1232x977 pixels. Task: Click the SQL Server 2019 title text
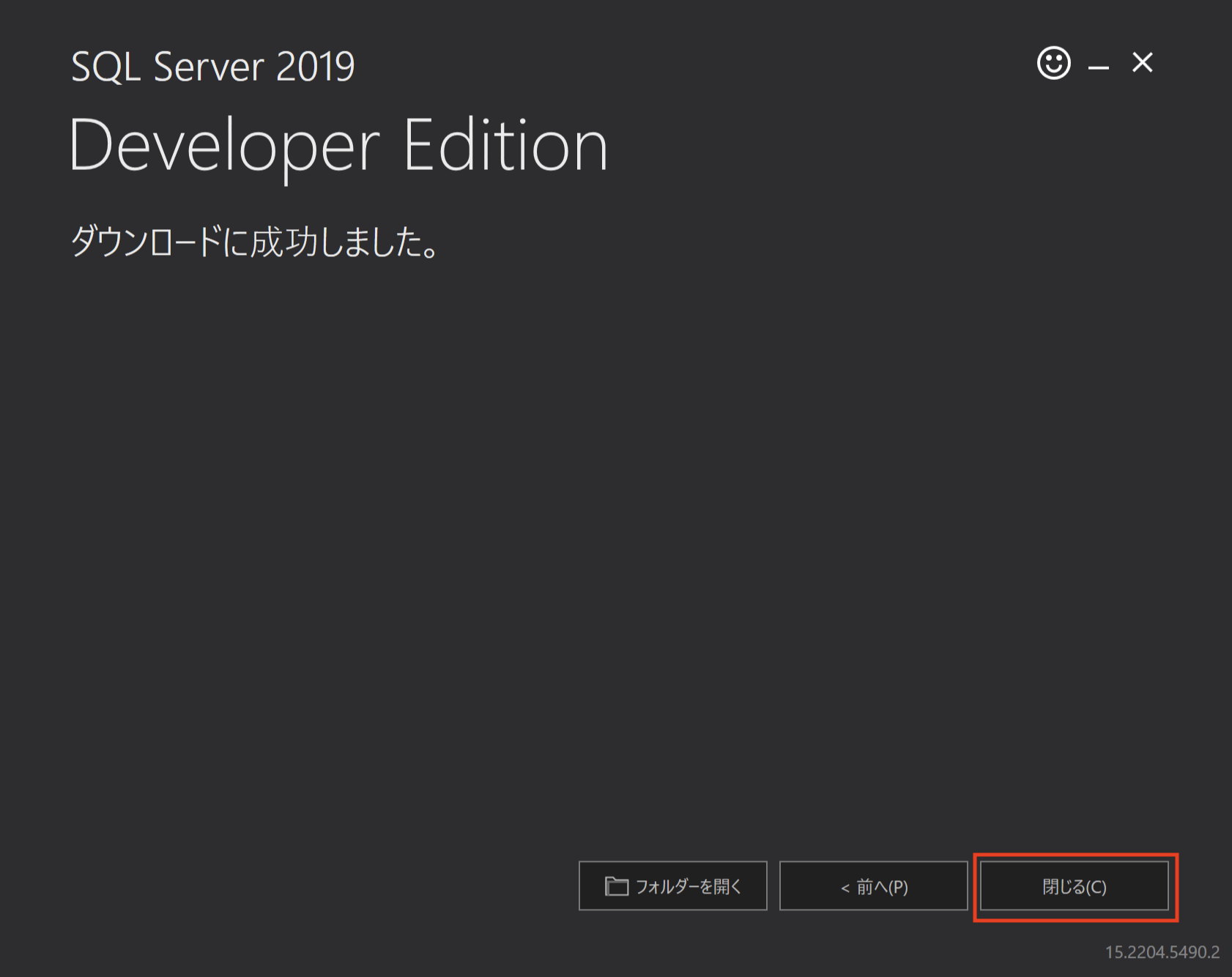(x=214, y=66)
